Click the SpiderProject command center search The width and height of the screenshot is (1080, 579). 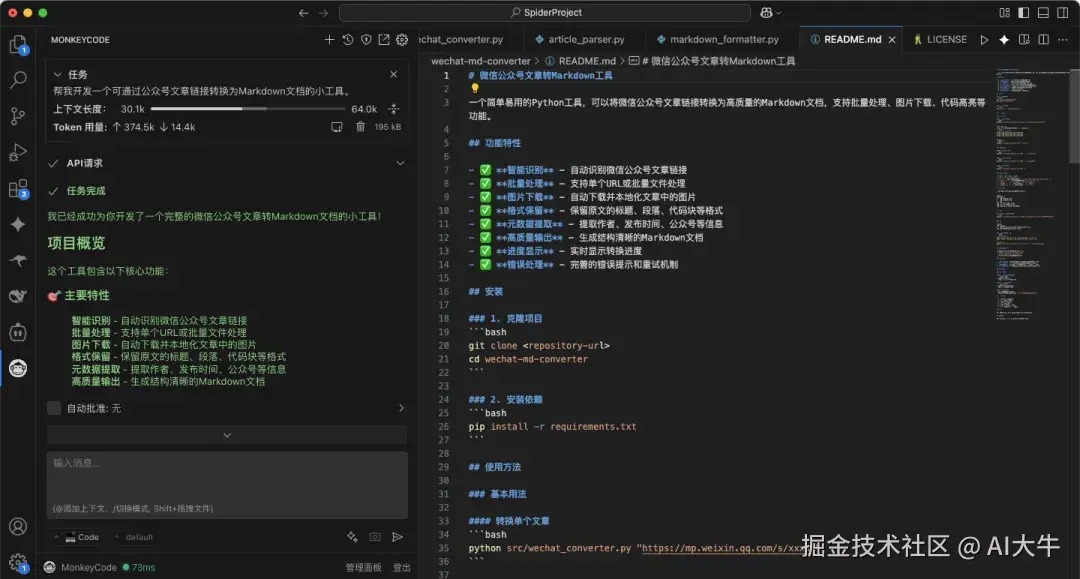[x=545, y=13]
